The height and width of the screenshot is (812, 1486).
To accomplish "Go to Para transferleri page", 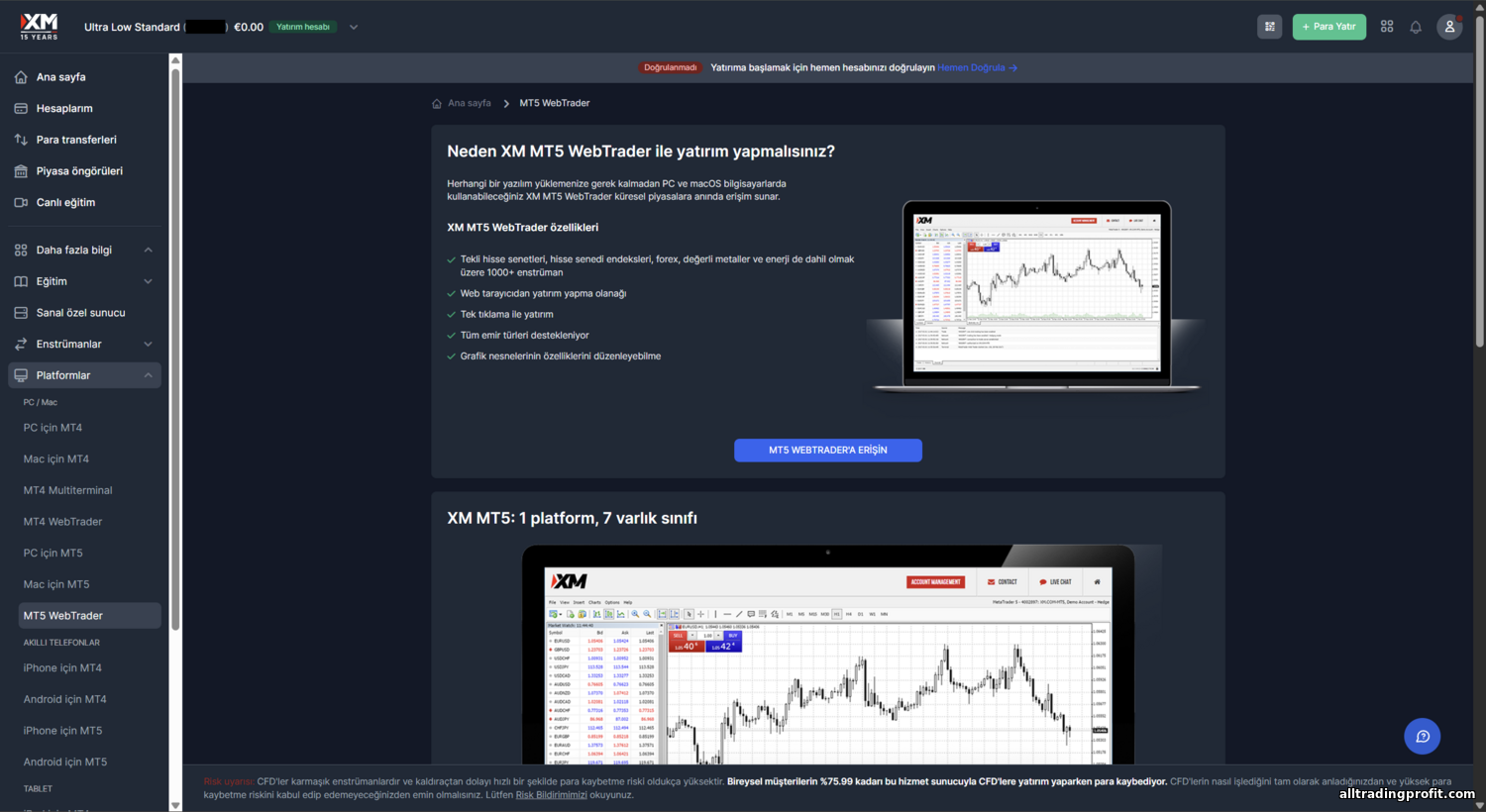I will [x=76, y=140].
